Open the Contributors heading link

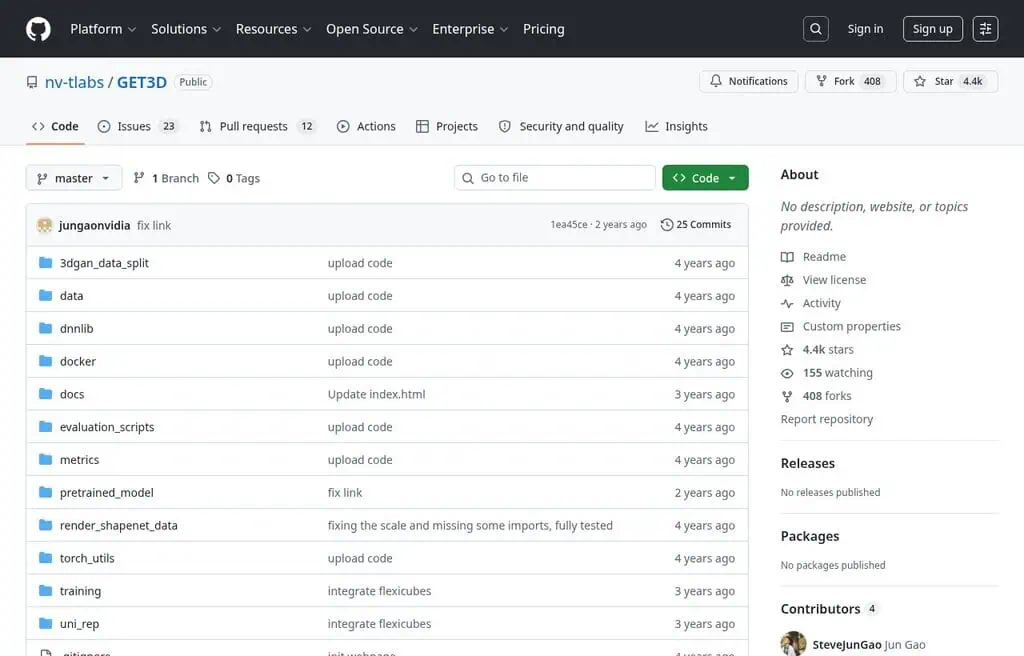tap(820, 609)
